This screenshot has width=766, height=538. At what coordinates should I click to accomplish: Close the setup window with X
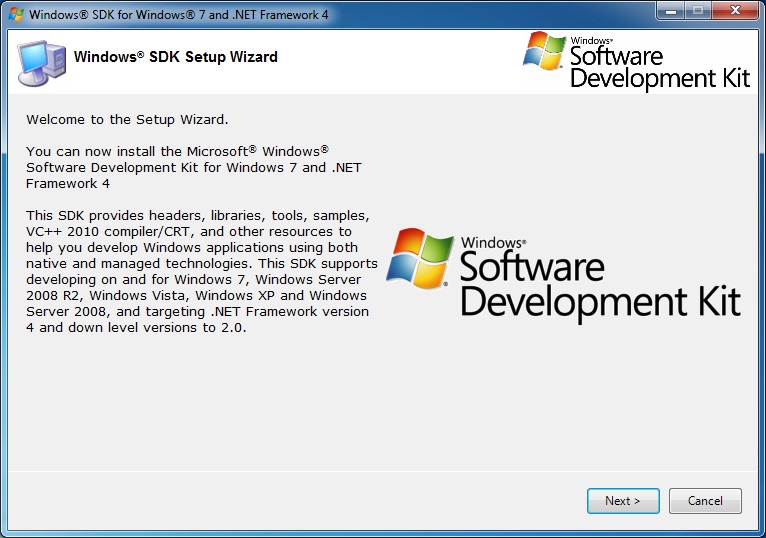click(735, 10)
